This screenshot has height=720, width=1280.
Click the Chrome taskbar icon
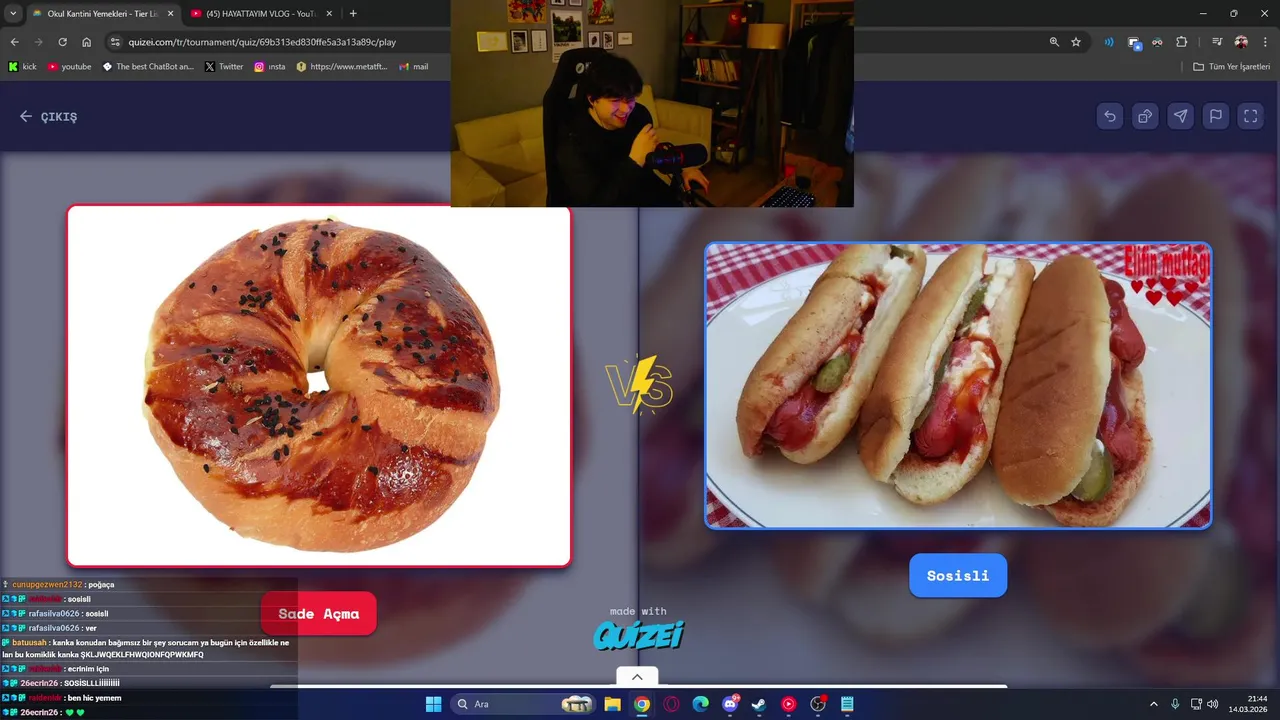click(642, 704)
